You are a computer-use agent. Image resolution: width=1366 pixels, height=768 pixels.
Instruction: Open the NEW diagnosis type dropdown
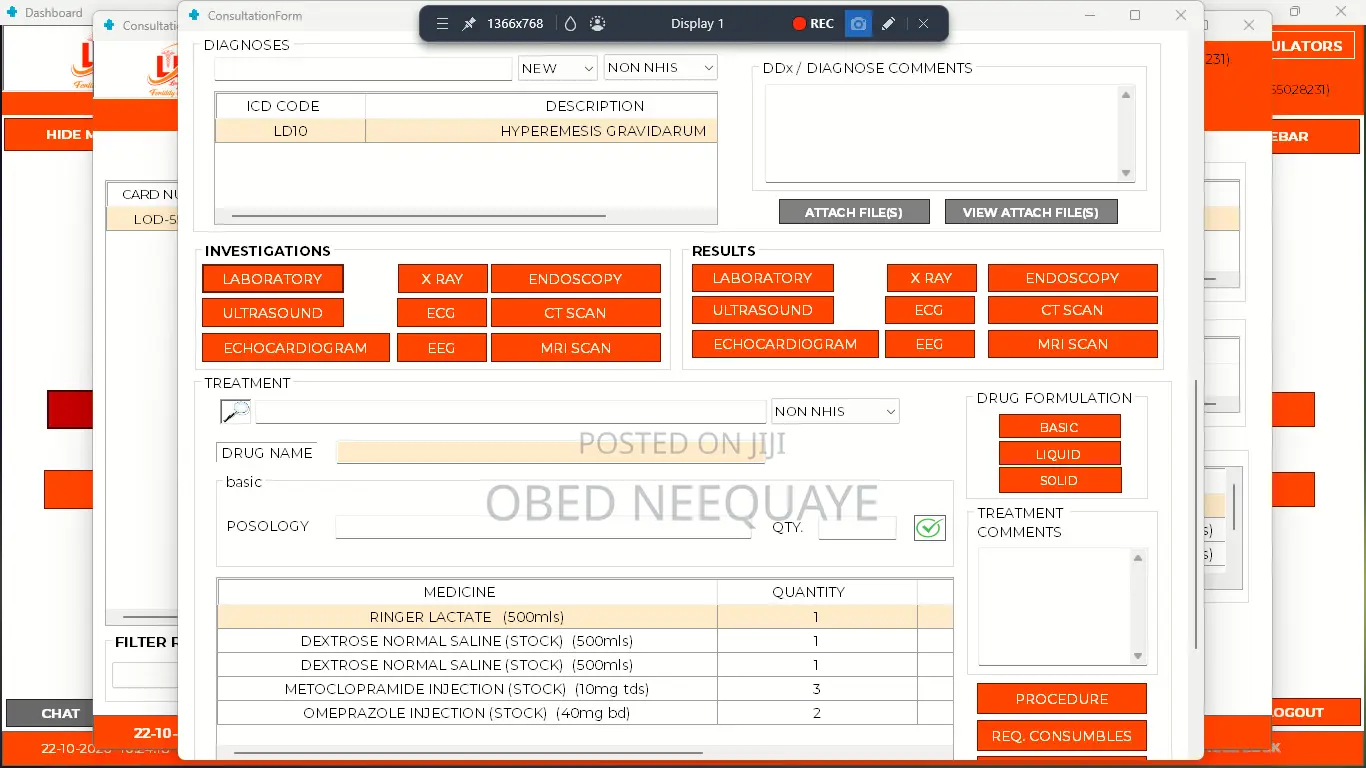[558, 68]
